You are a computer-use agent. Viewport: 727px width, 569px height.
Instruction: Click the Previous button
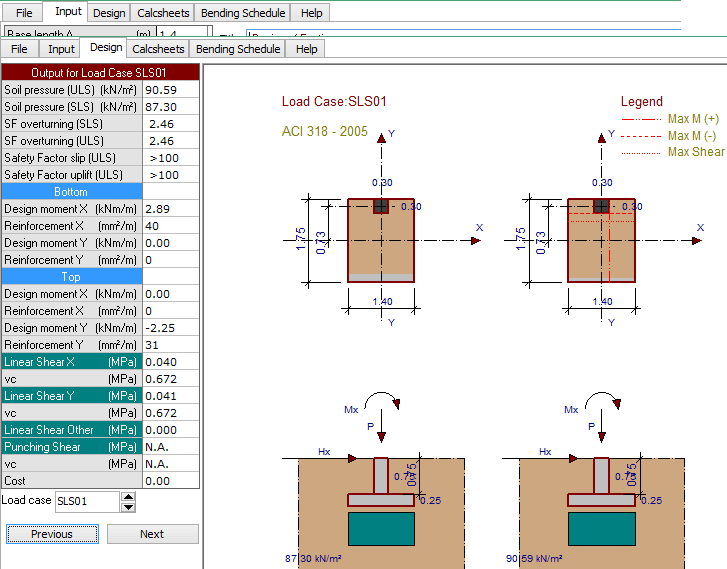pos(52,534)
